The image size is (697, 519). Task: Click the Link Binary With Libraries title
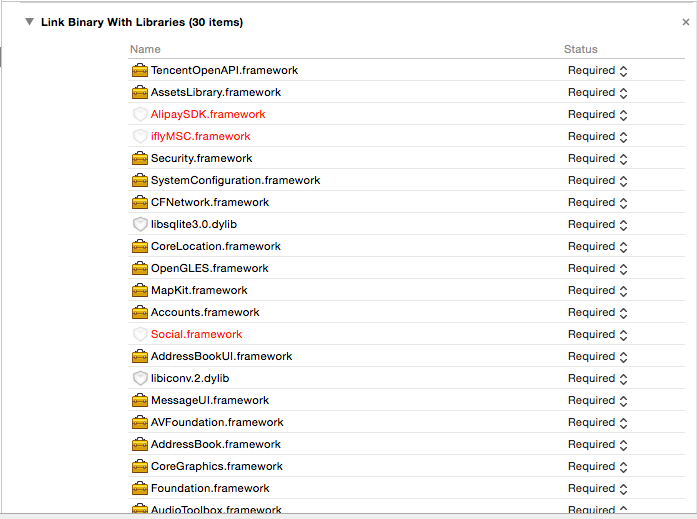click(x=142, y=22)
